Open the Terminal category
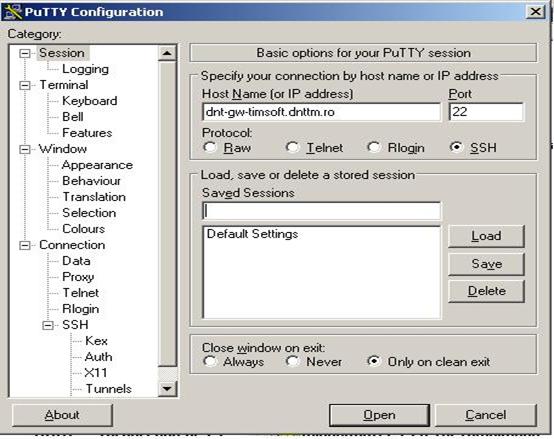This screenshot has height=439, width=554. tap(64, 85)
